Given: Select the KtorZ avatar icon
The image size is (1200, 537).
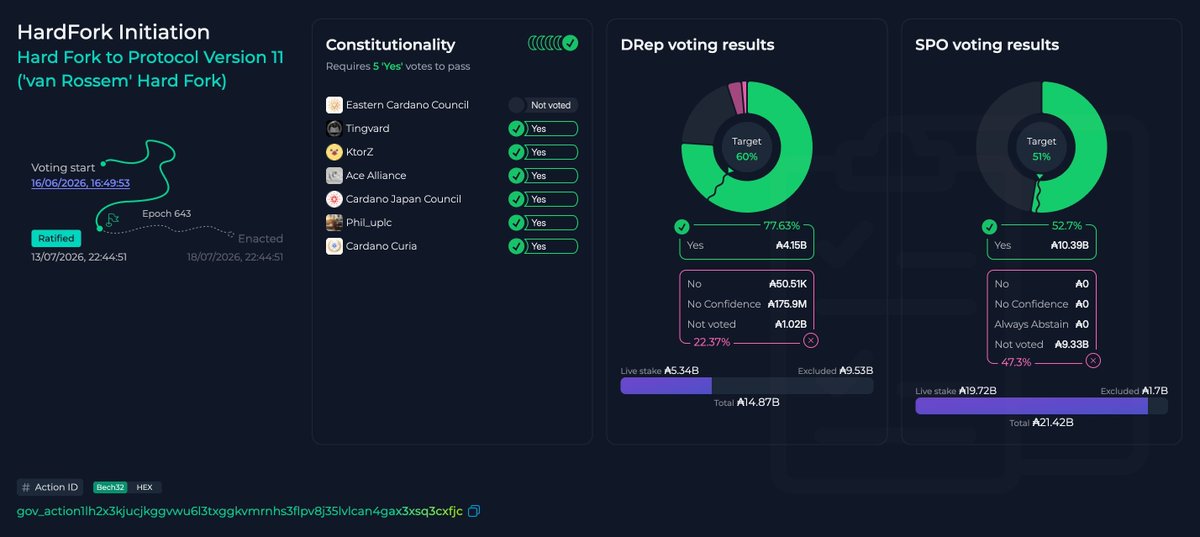Looking at the screenshot, I should [x=334, y=152].
